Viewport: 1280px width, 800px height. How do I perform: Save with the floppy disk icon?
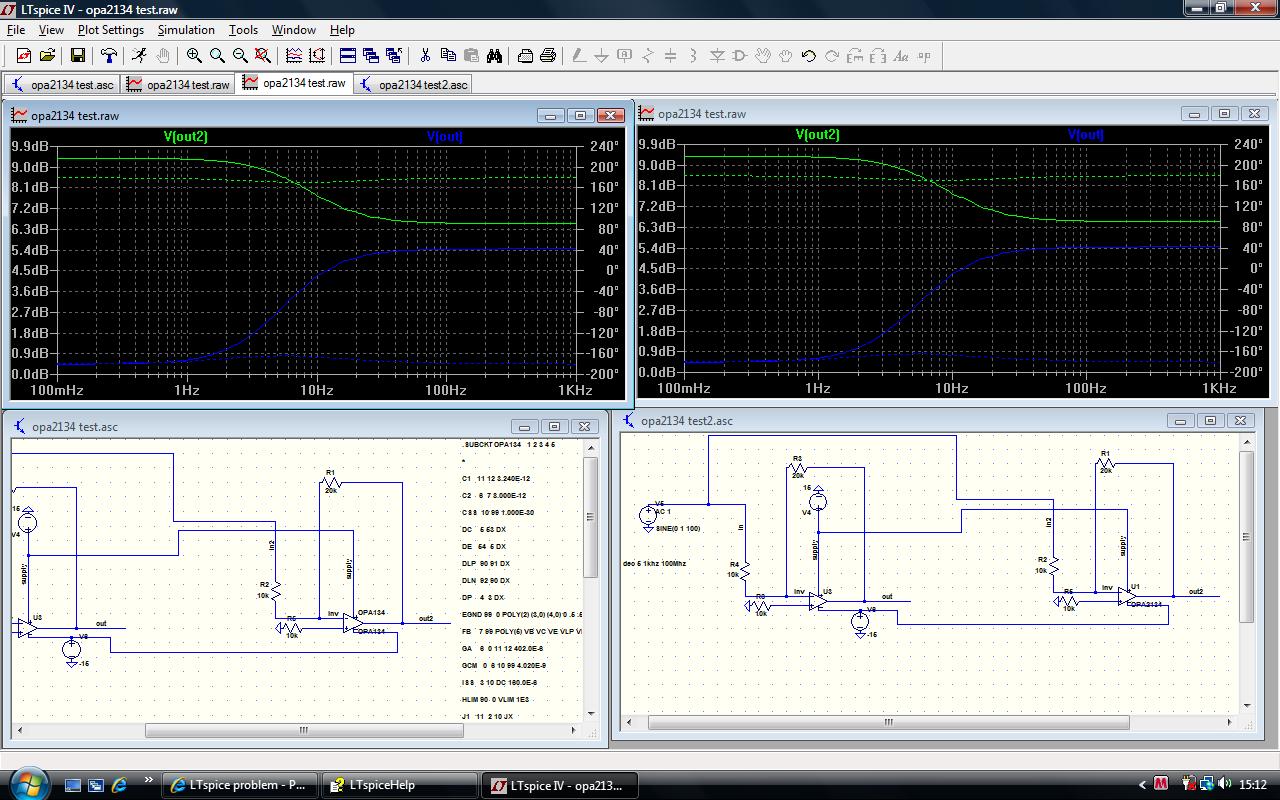tap(78, 56)
